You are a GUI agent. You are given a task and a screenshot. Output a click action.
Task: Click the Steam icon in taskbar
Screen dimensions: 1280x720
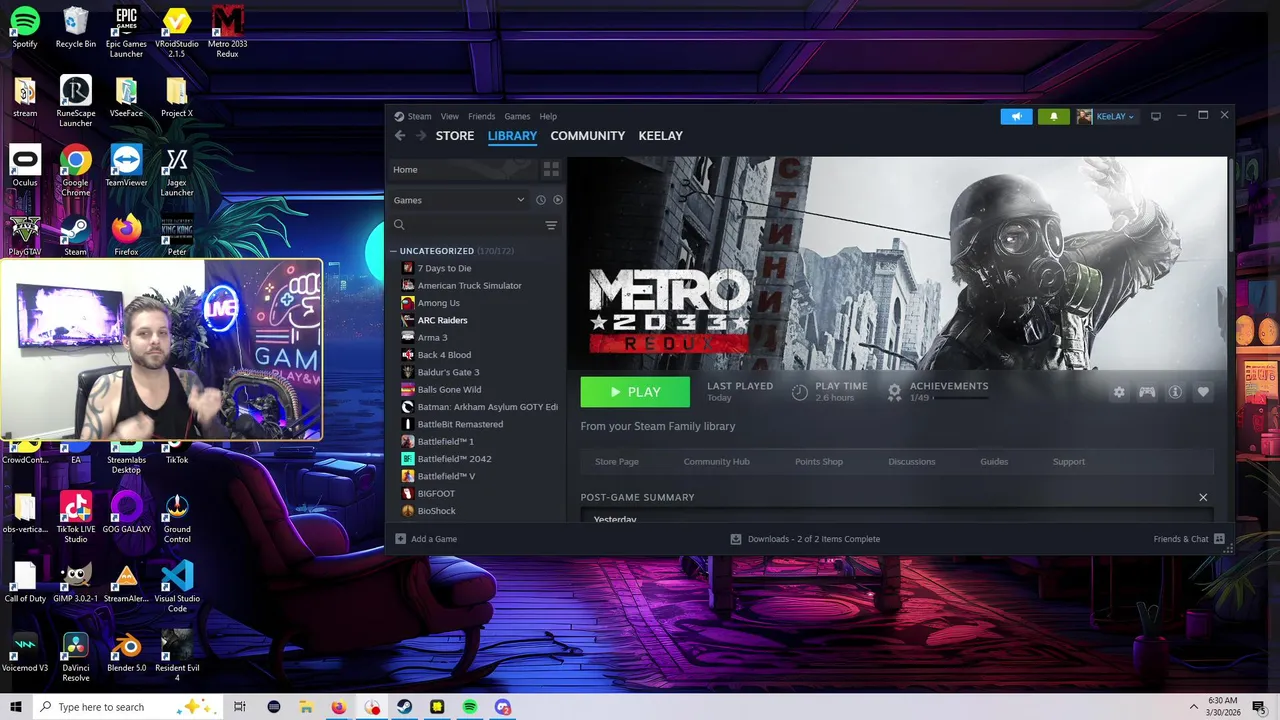pyautogui.click(x=404, y=707)
